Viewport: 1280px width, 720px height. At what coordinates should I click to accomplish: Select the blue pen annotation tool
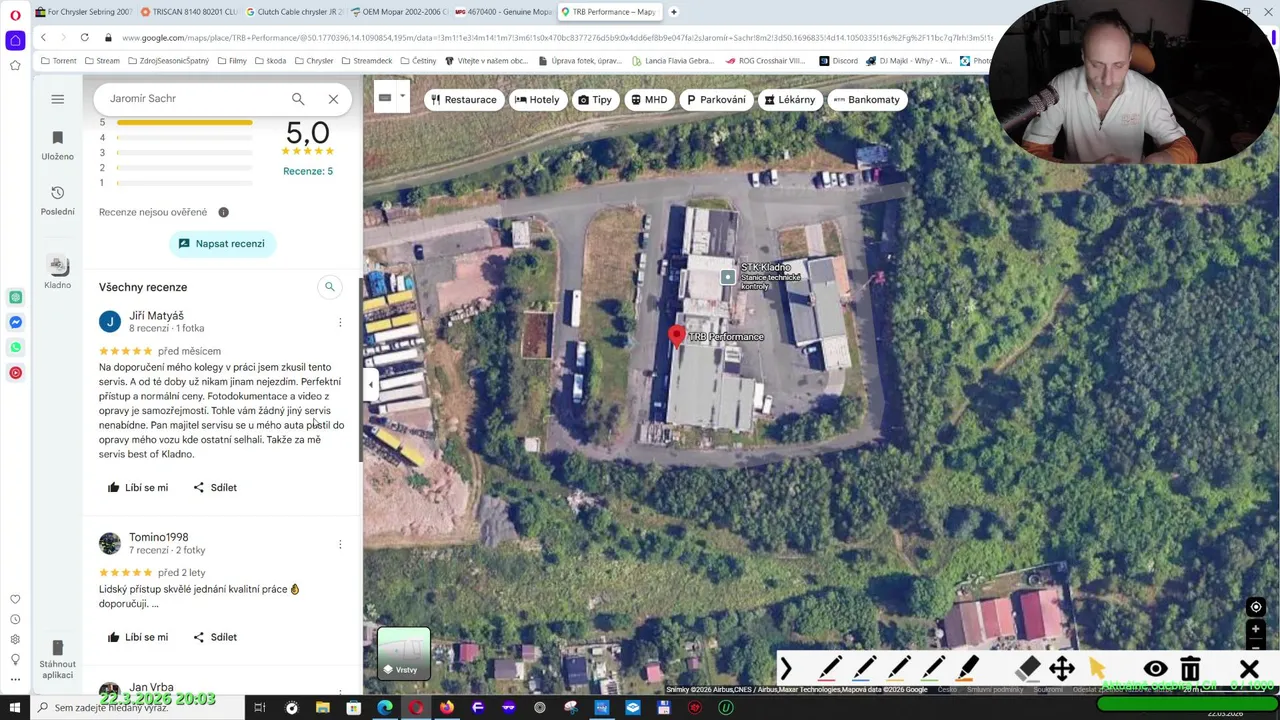coord(864,668)
